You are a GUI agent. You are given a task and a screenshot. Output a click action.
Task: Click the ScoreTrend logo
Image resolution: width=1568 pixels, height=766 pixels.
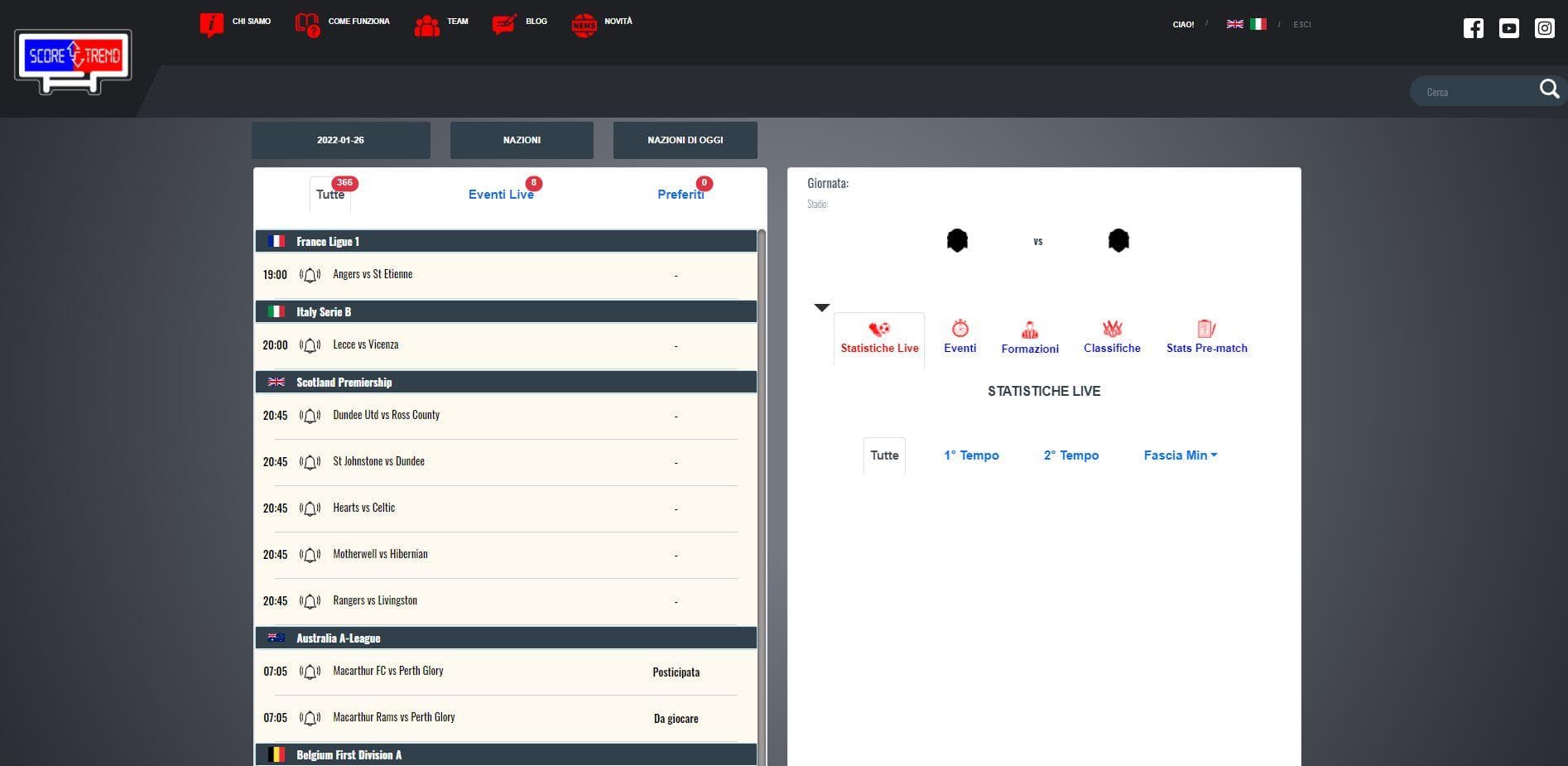73,60
